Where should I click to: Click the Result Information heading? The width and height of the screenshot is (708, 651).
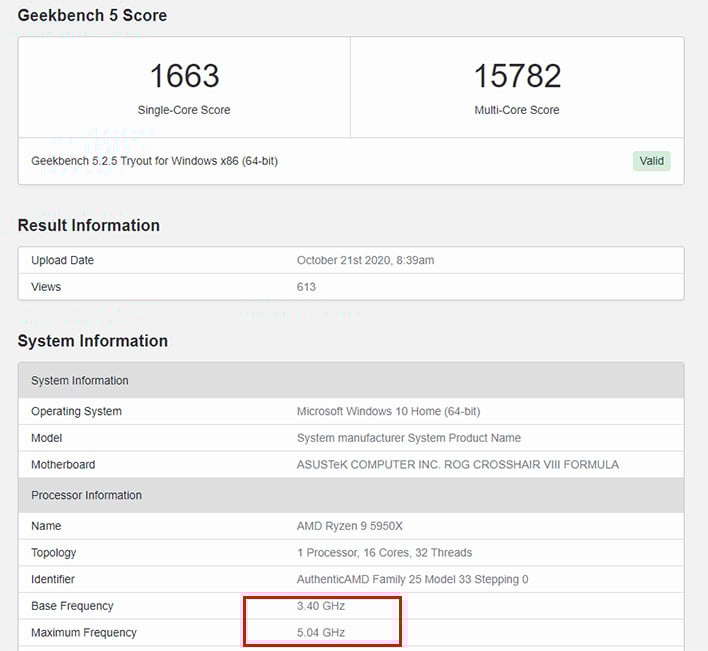[88, 225]
